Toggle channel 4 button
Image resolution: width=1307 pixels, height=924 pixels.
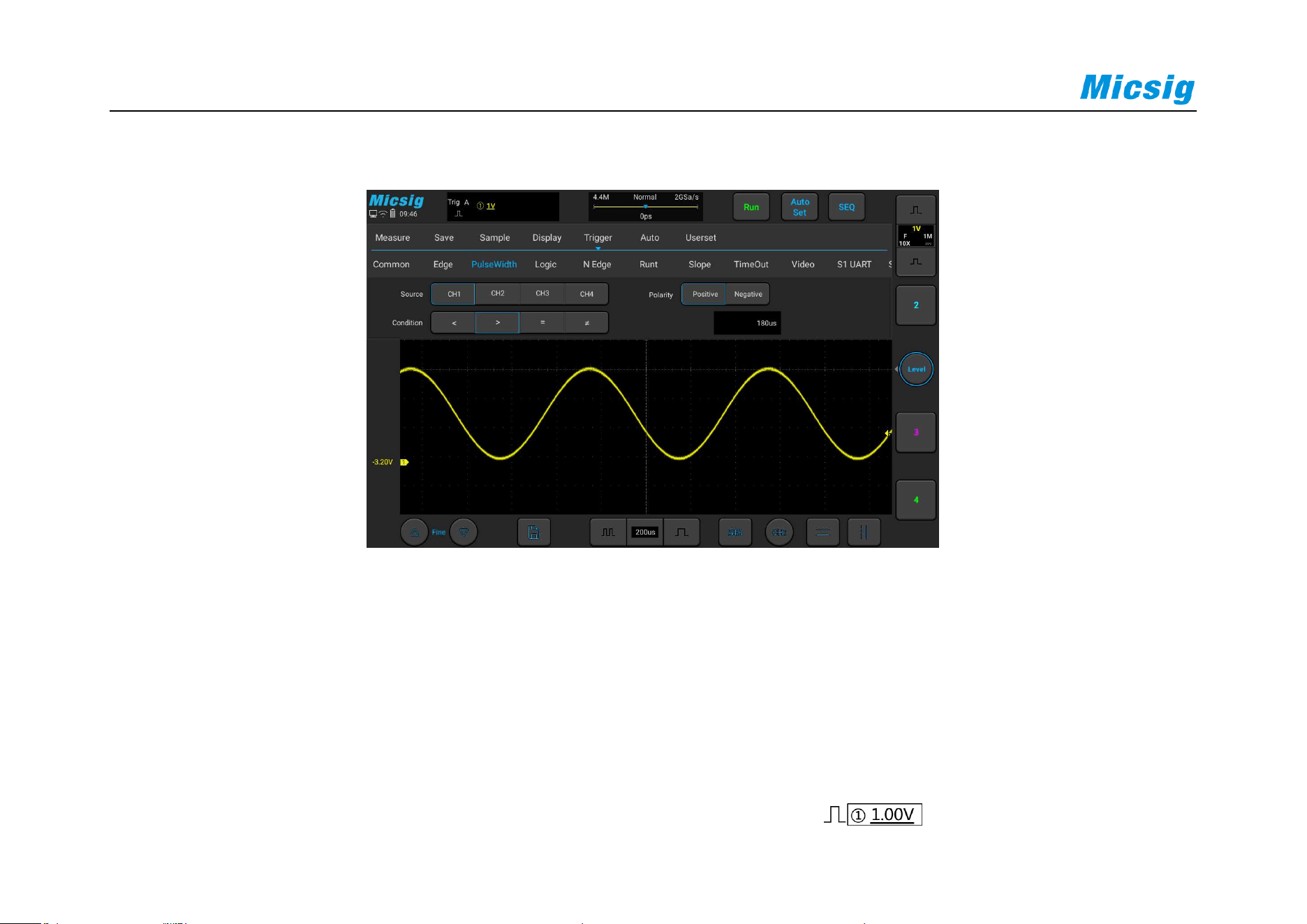coord(916,500)
